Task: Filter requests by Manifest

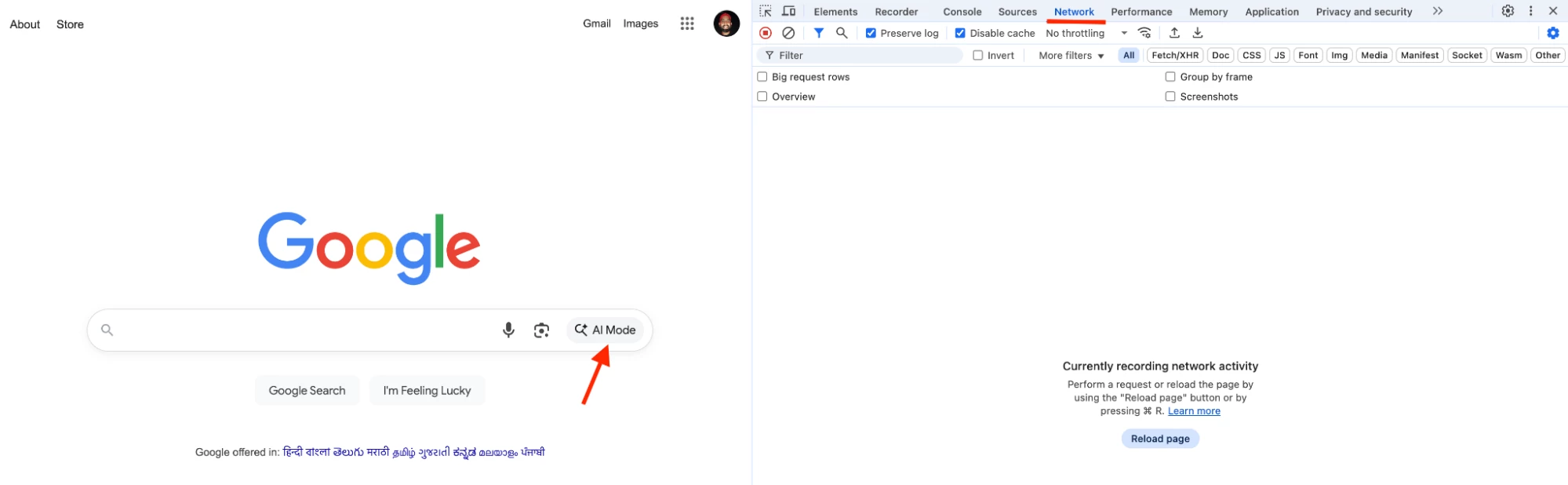Action: coord(1420,55)
